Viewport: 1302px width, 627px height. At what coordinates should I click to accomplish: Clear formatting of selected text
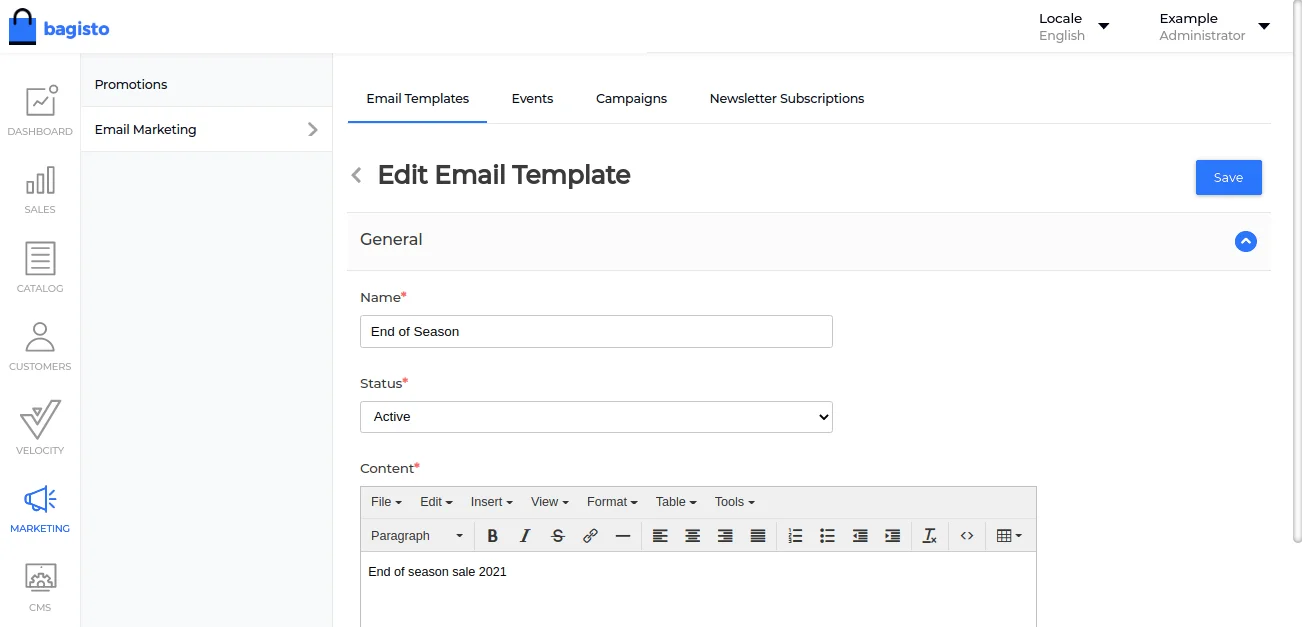click(929, 536)
